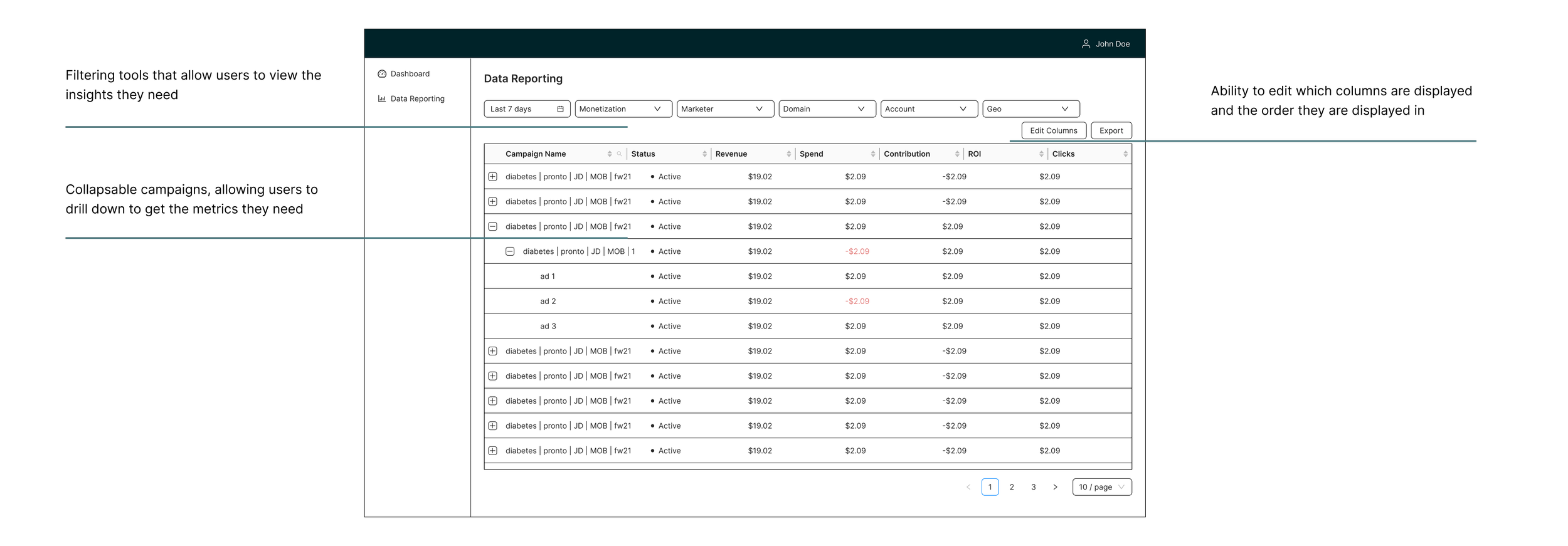This screenshot has height=546, width=1568.
Task: Sort by Campaign Name using sort arrows
Action: 610,154
